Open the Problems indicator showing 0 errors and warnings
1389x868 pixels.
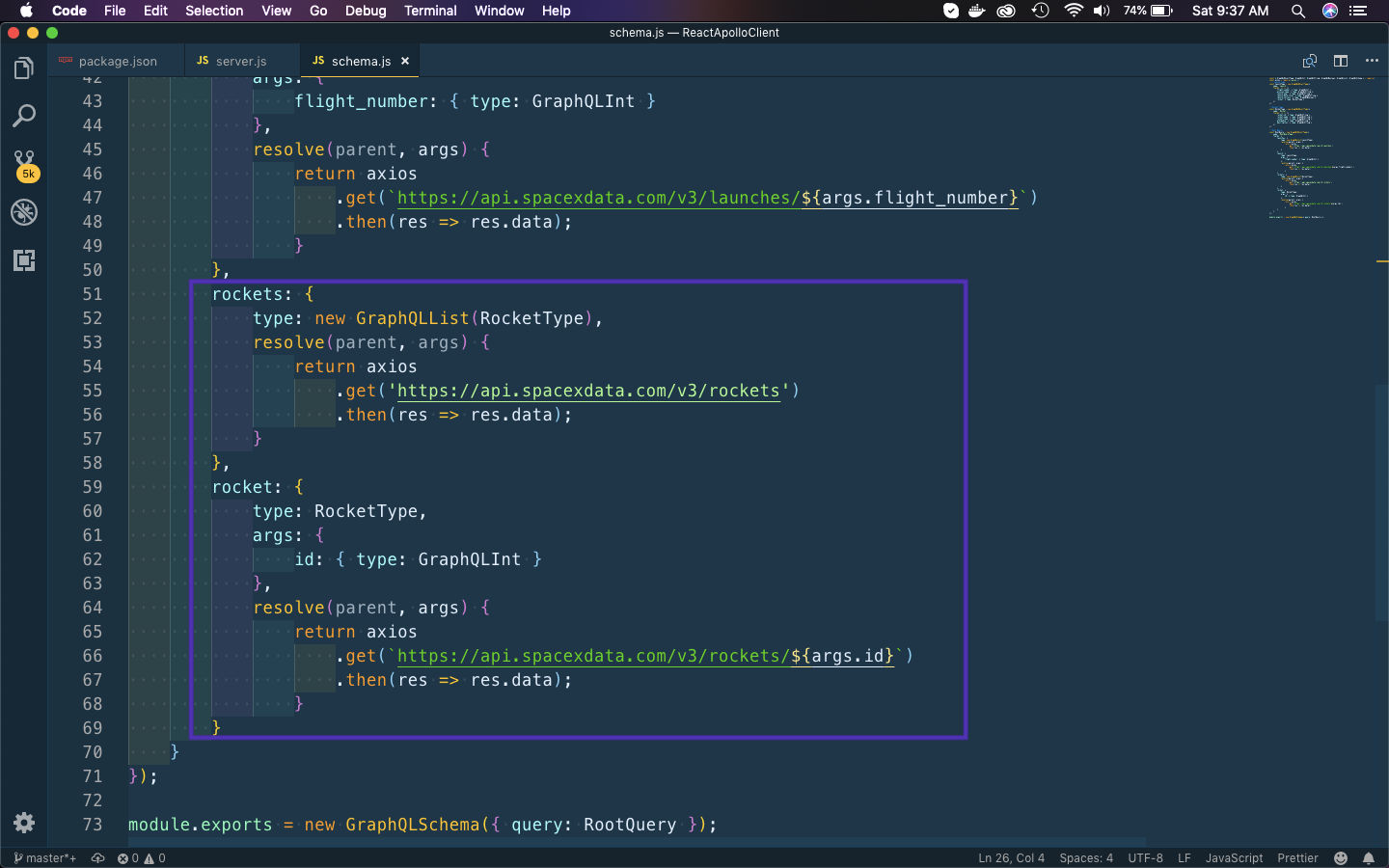click(x=141, y=857)
